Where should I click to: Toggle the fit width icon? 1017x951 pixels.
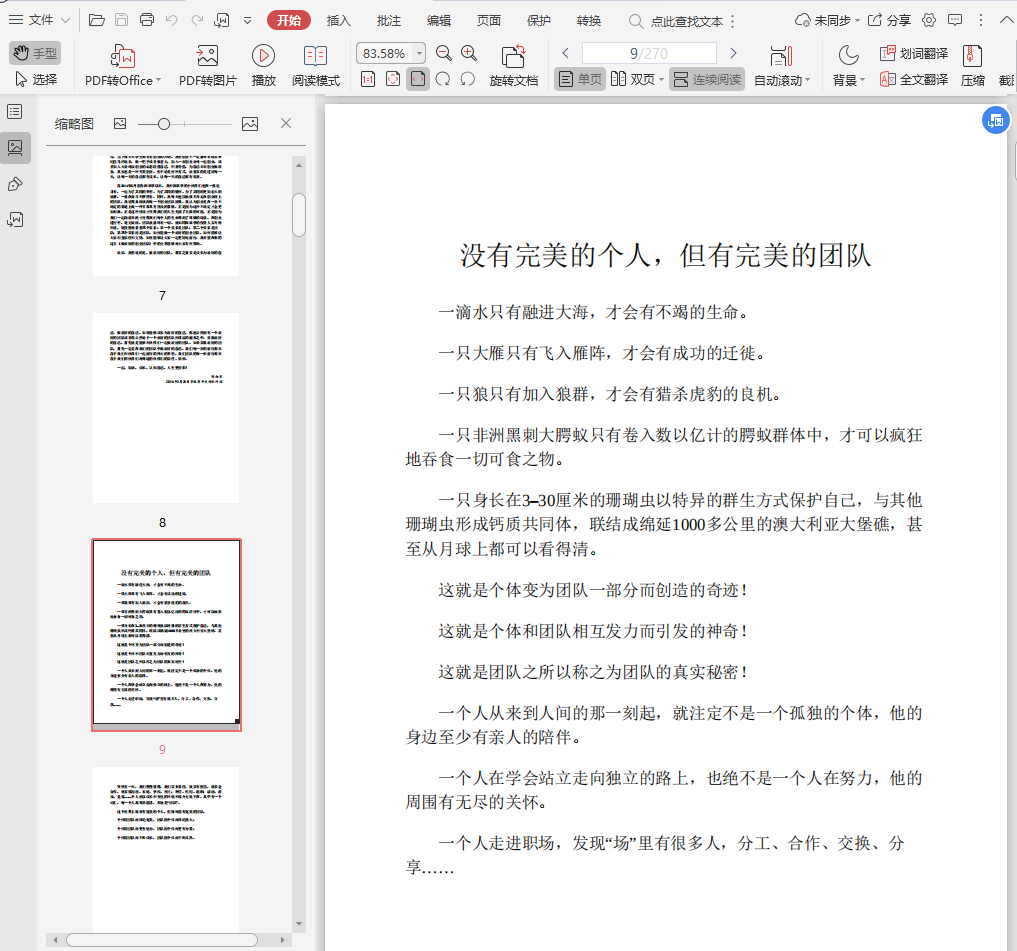[x=418, y=79]
